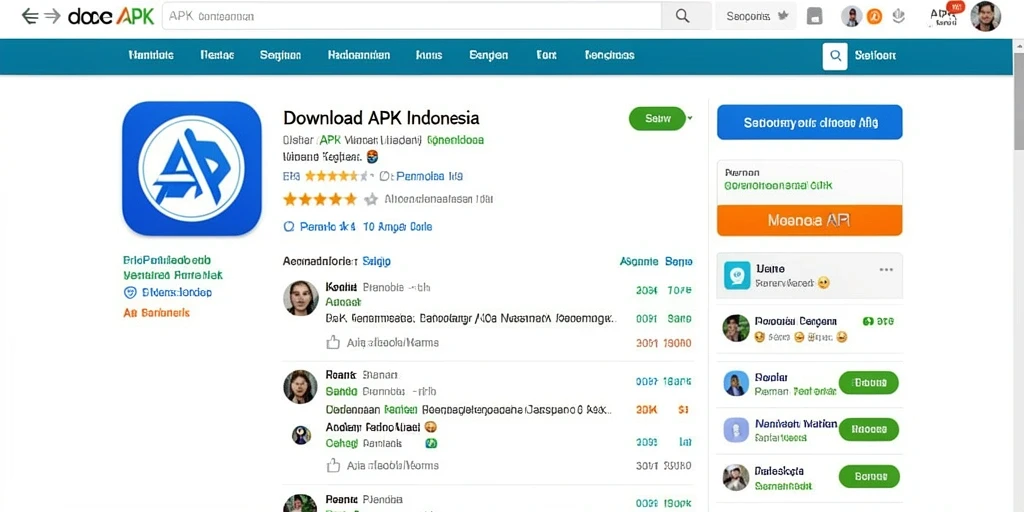1024x512 pixels.
Task: Click the Download APK Indonesia title
Action: click(381, 118)
